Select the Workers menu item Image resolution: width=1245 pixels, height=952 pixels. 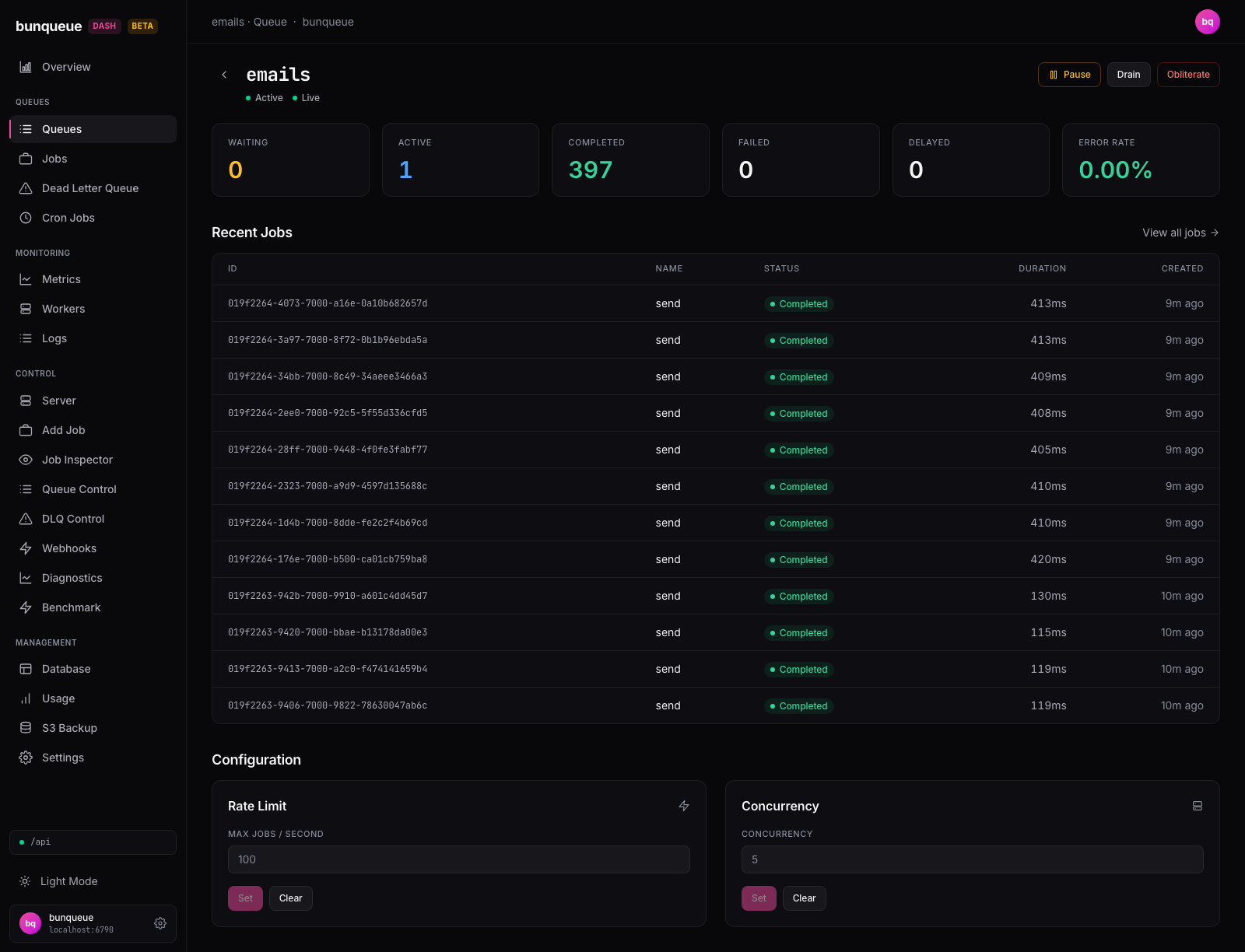(x=93, y=309)
